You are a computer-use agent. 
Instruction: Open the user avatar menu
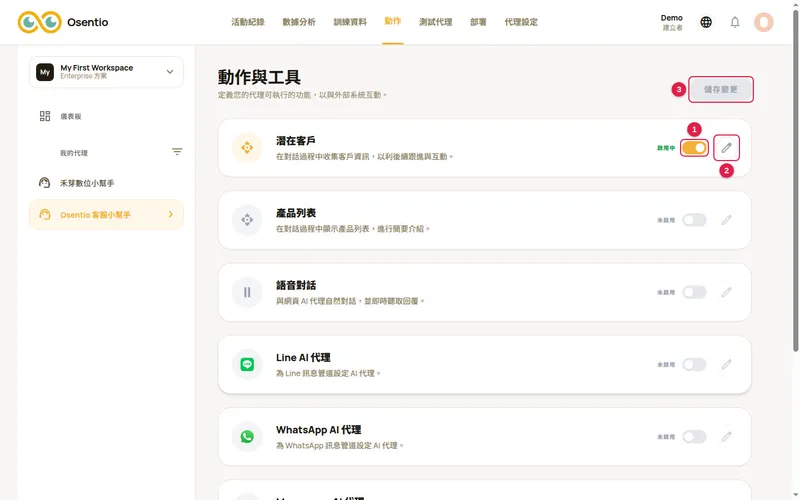764,22
